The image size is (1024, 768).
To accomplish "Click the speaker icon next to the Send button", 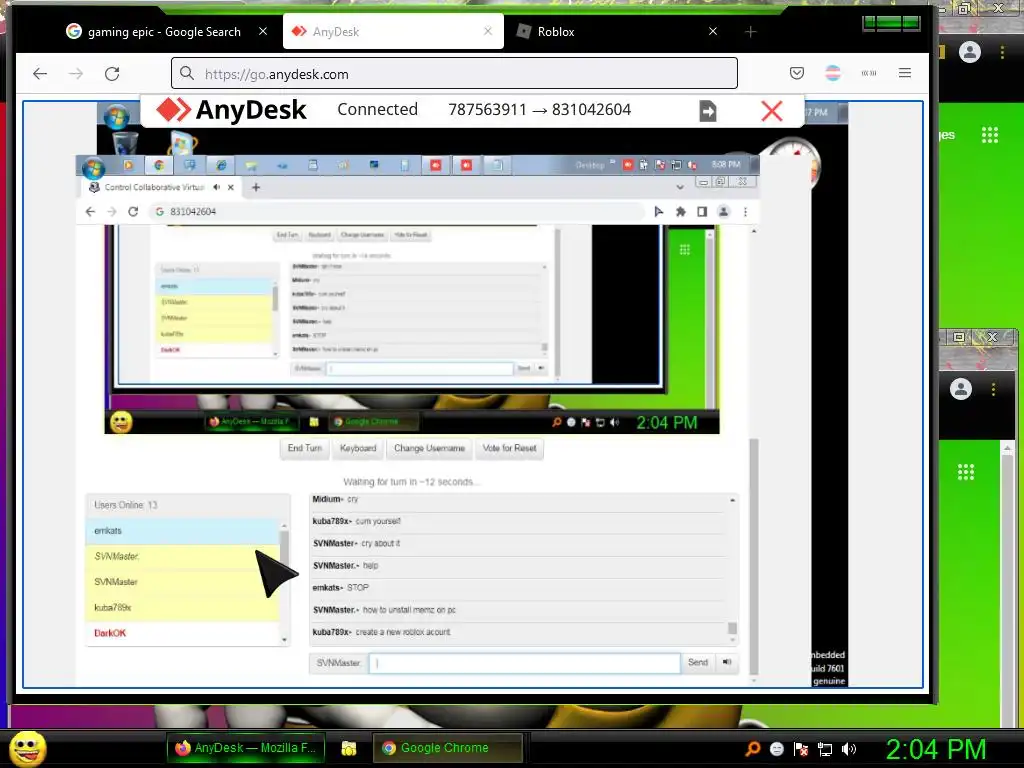I will coord(727,662).
